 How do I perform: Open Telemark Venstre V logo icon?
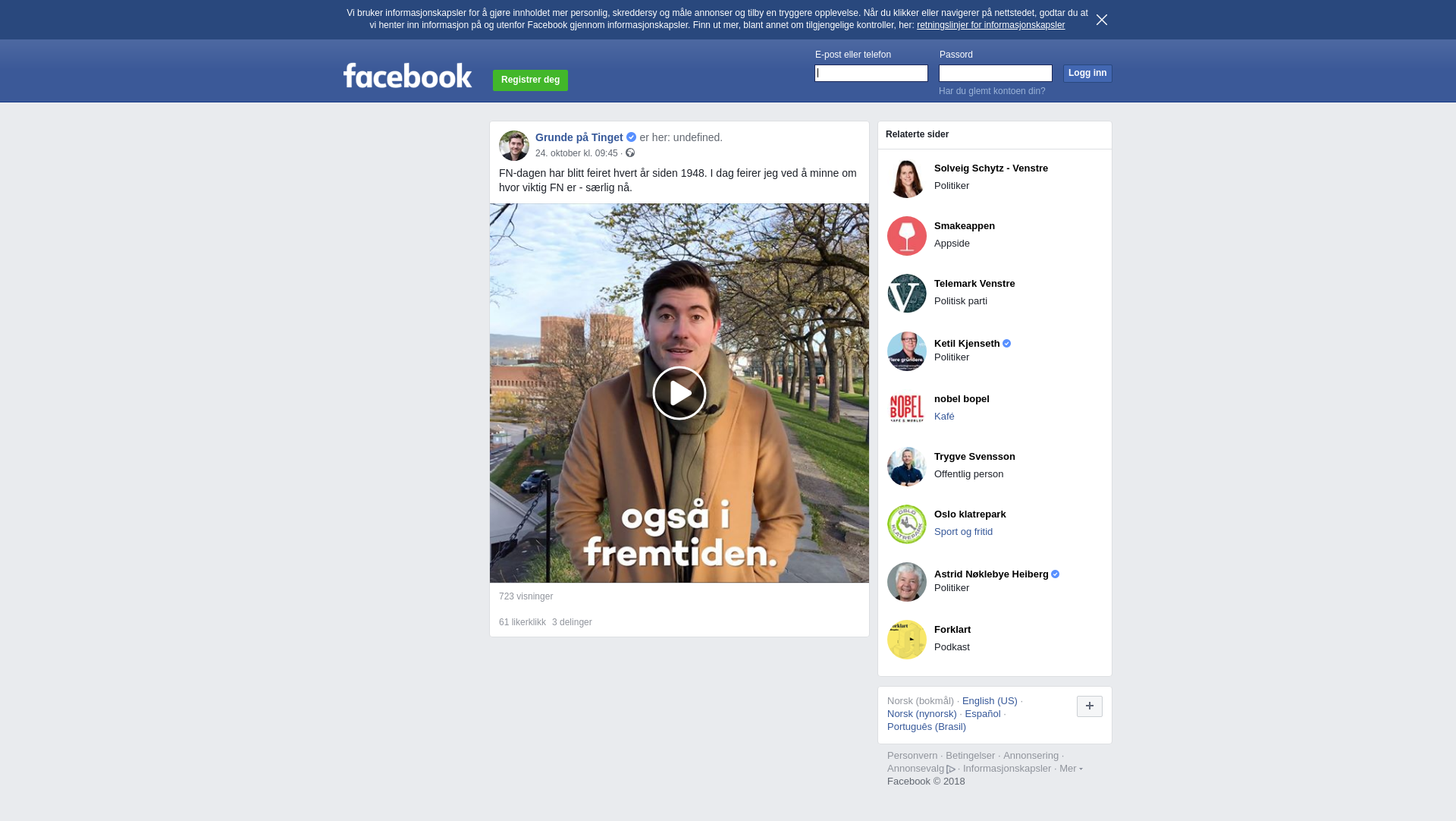tap(907, 294)
